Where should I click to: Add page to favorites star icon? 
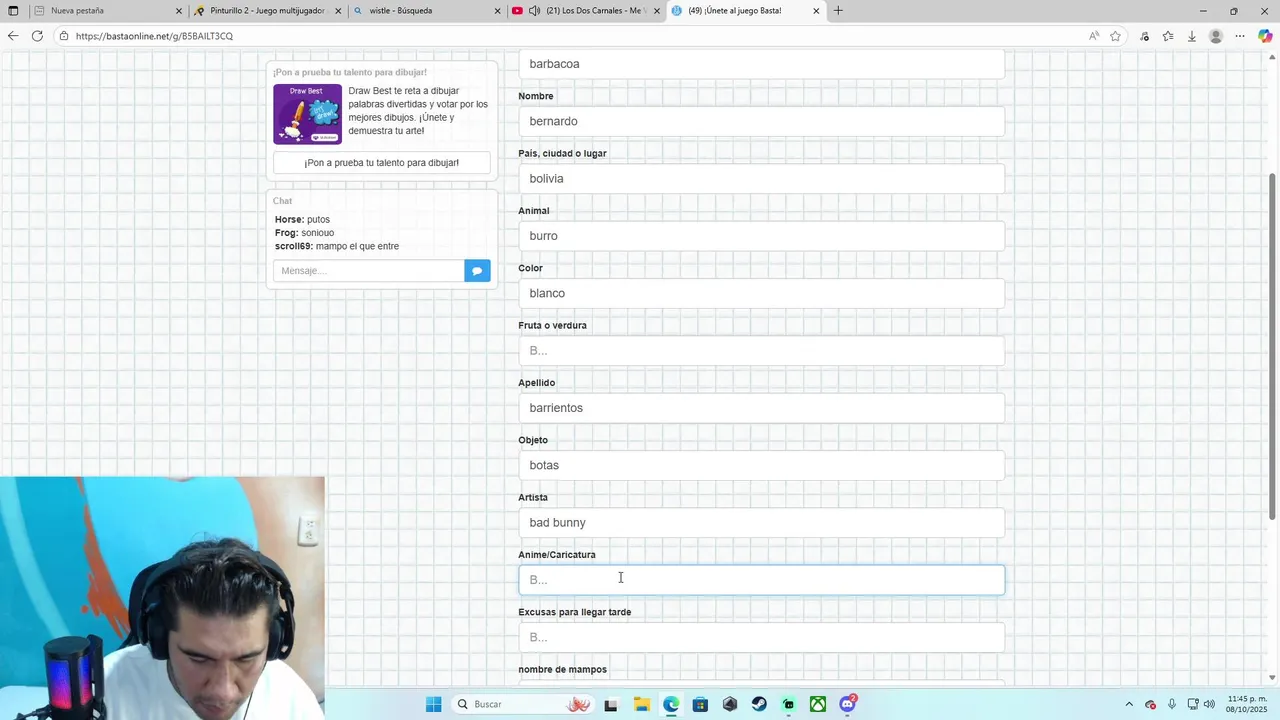click(1115, 36)
